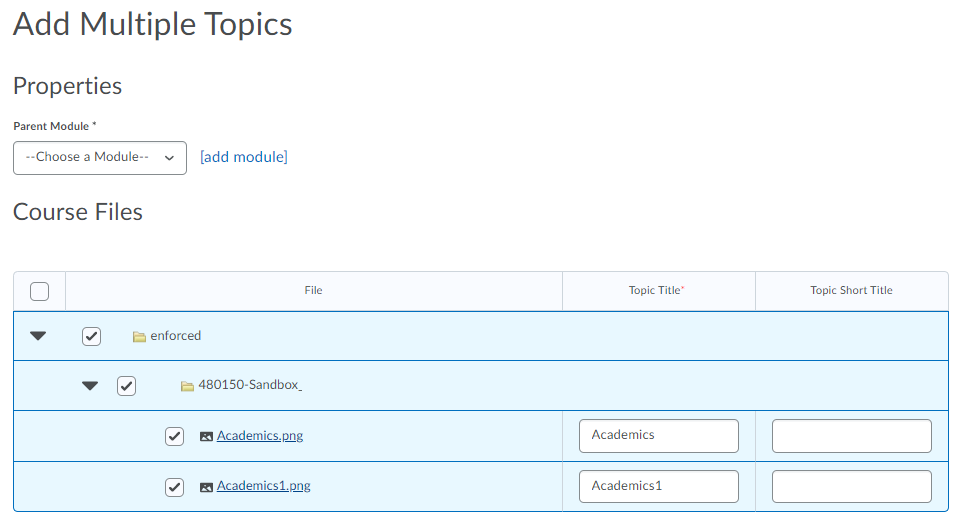
Task: Deselect the Academics1.png file checkbox
Action: tap(174, 487)
